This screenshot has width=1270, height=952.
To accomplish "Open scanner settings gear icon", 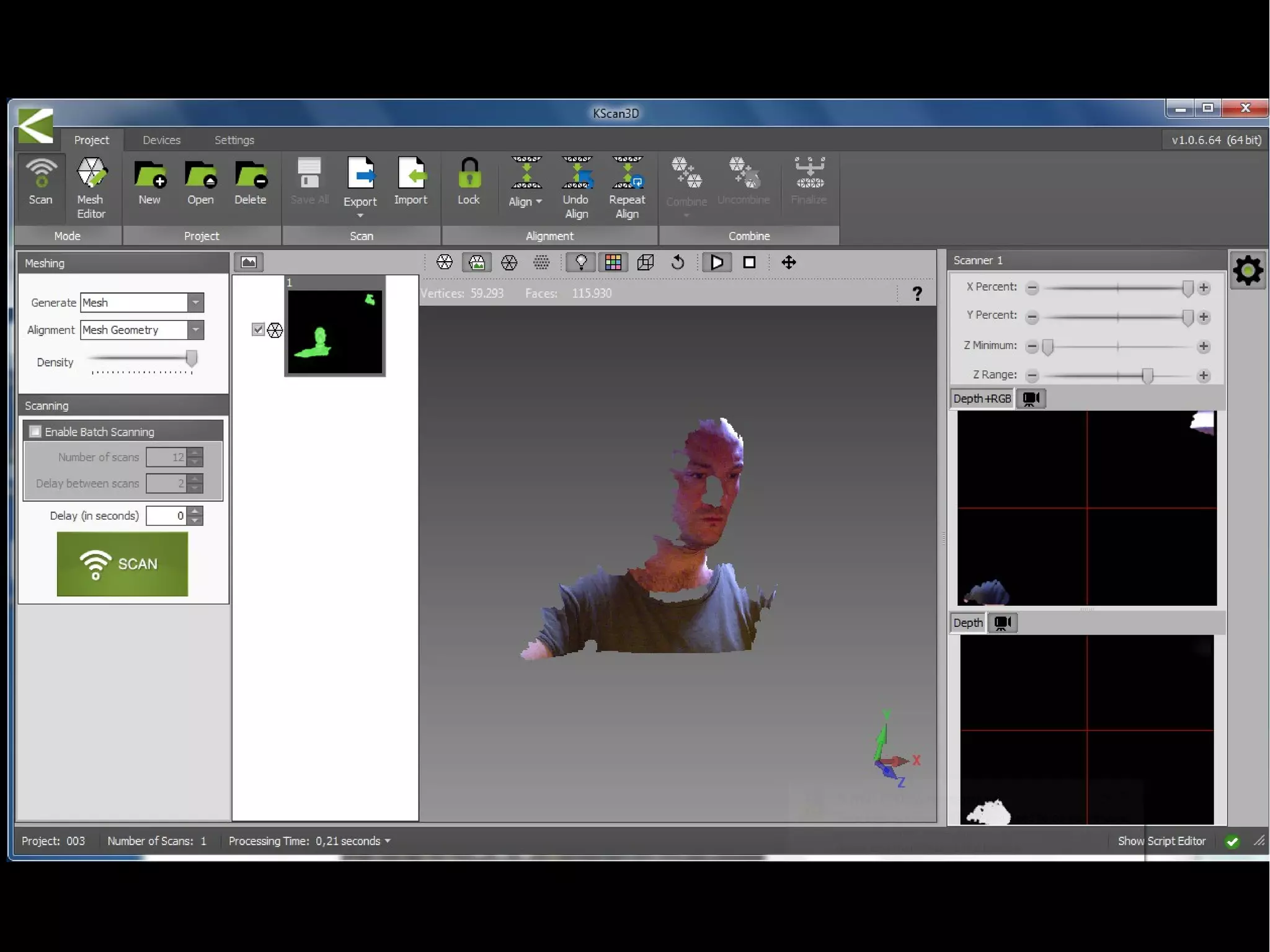I will click(x=1247, y=270).
